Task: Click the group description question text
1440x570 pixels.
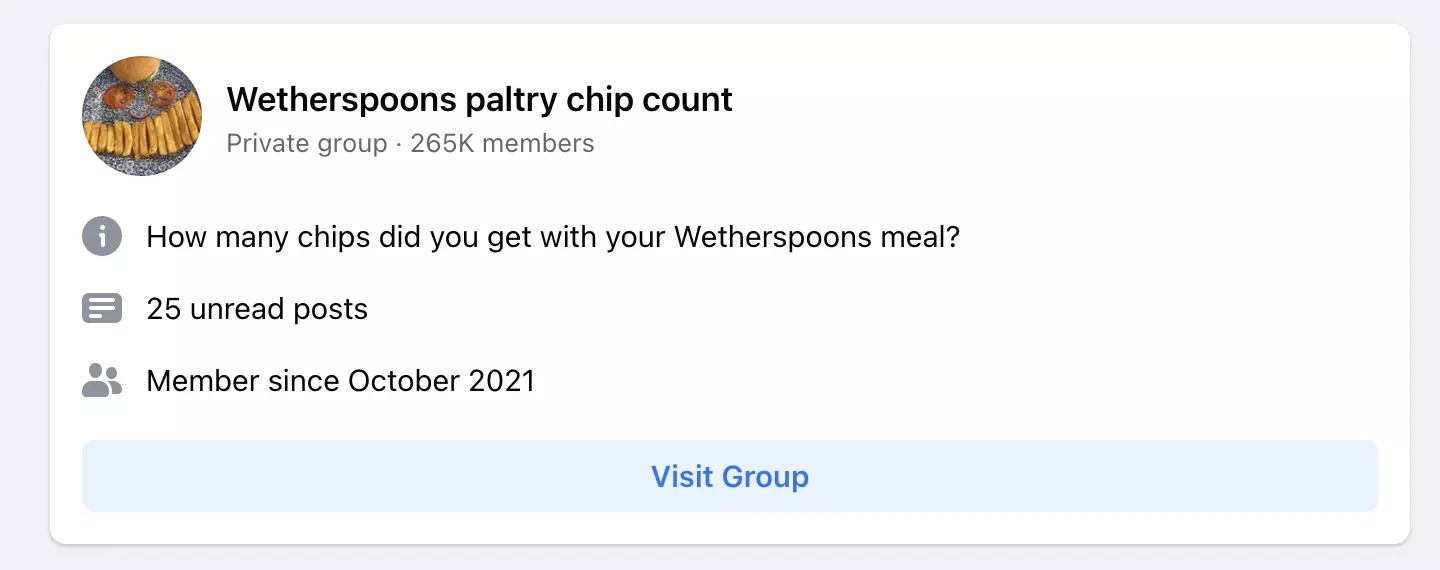Action: pyautogui.click(x=552, y=238)
